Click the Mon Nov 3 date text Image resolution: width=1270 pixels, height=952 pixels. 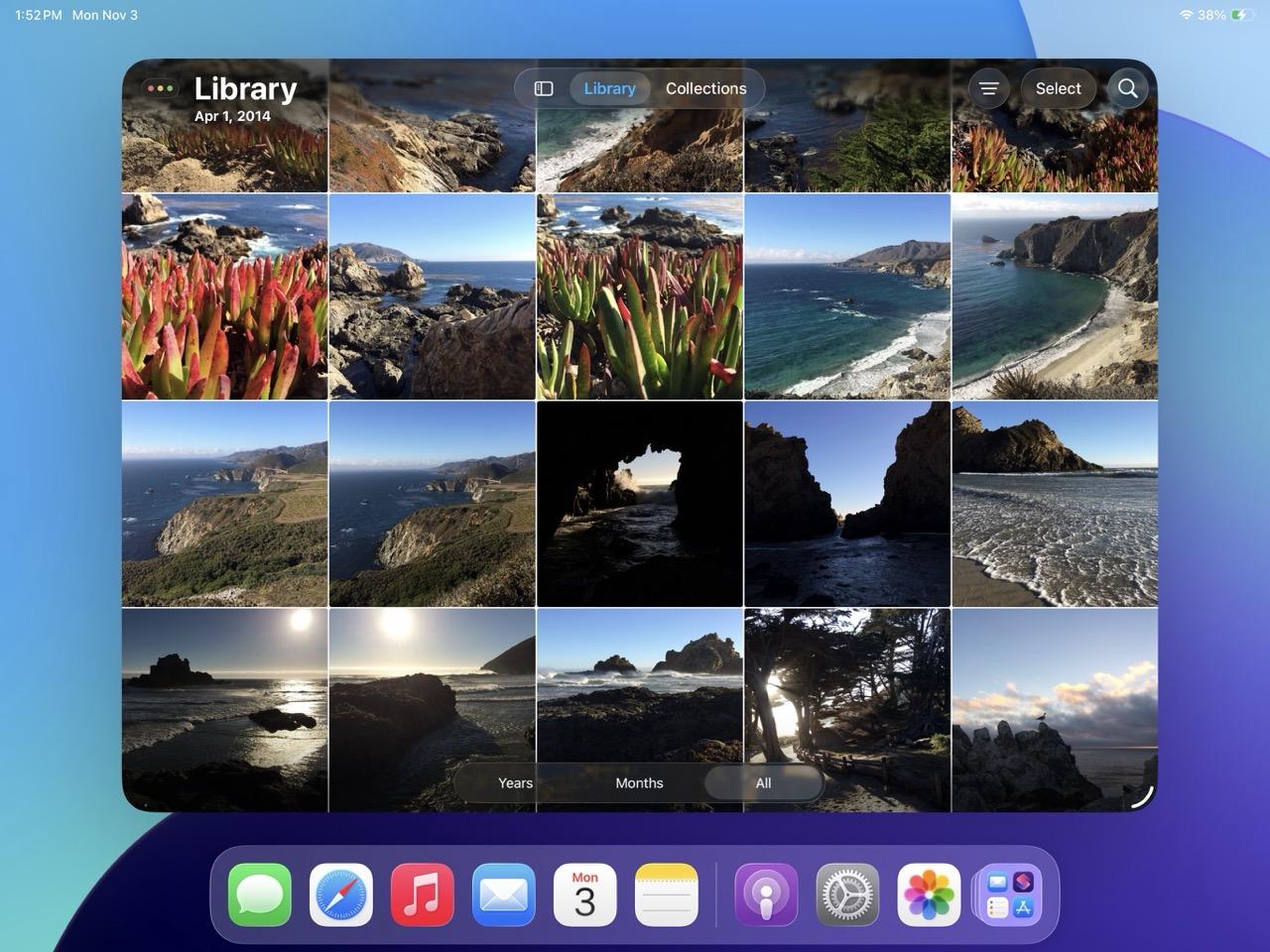pyautogui.click(x=105, y=15)
